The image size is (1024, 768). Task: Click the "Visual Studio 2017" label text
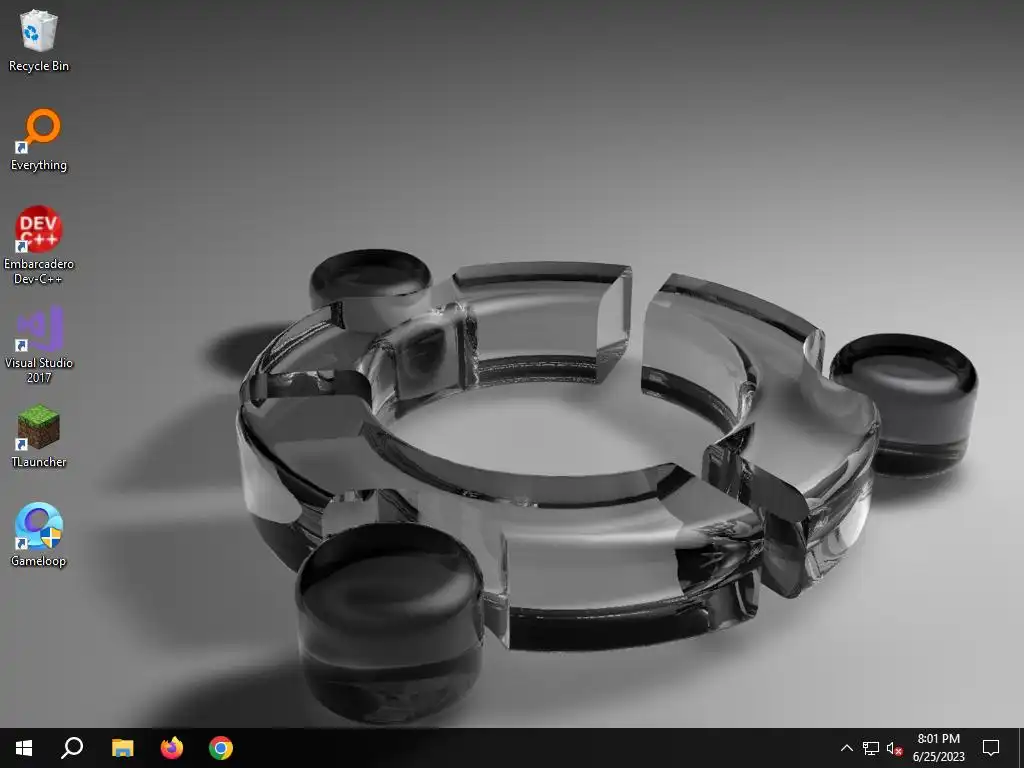pyautogui.click(x=39, y=370)
